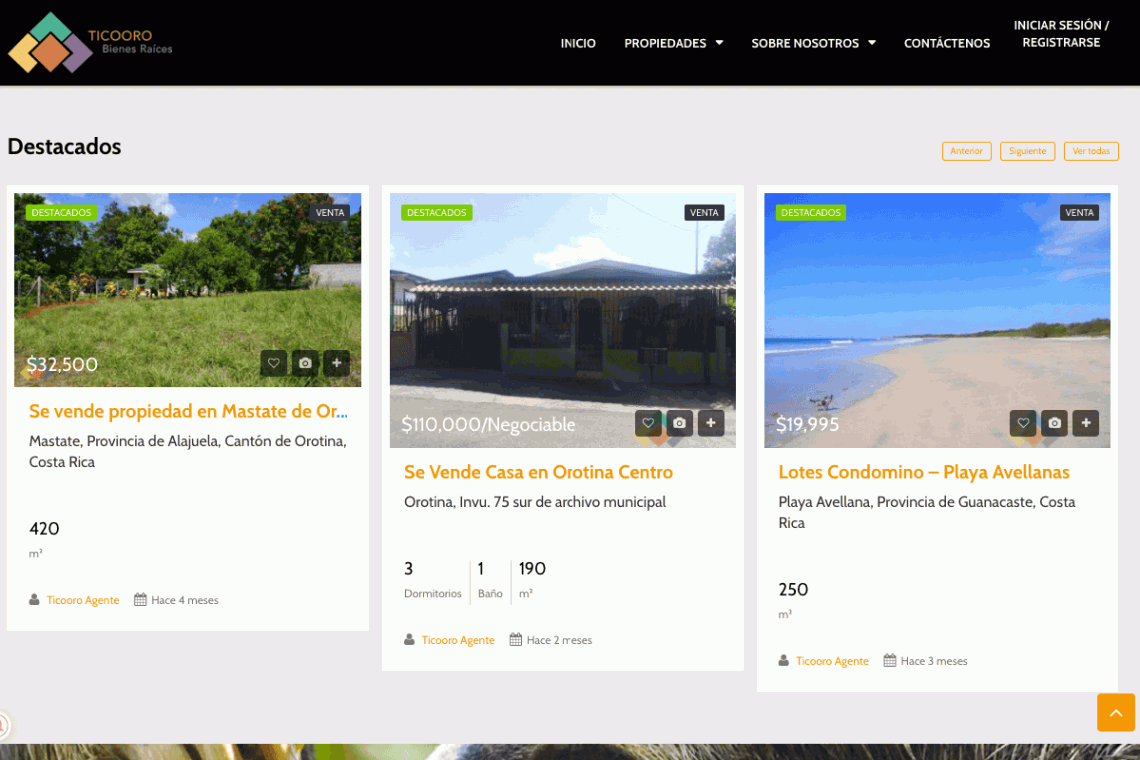1140x760 pixels.
Task: Open camera icon on Orotina house listing
Action: tap(679, 423)
